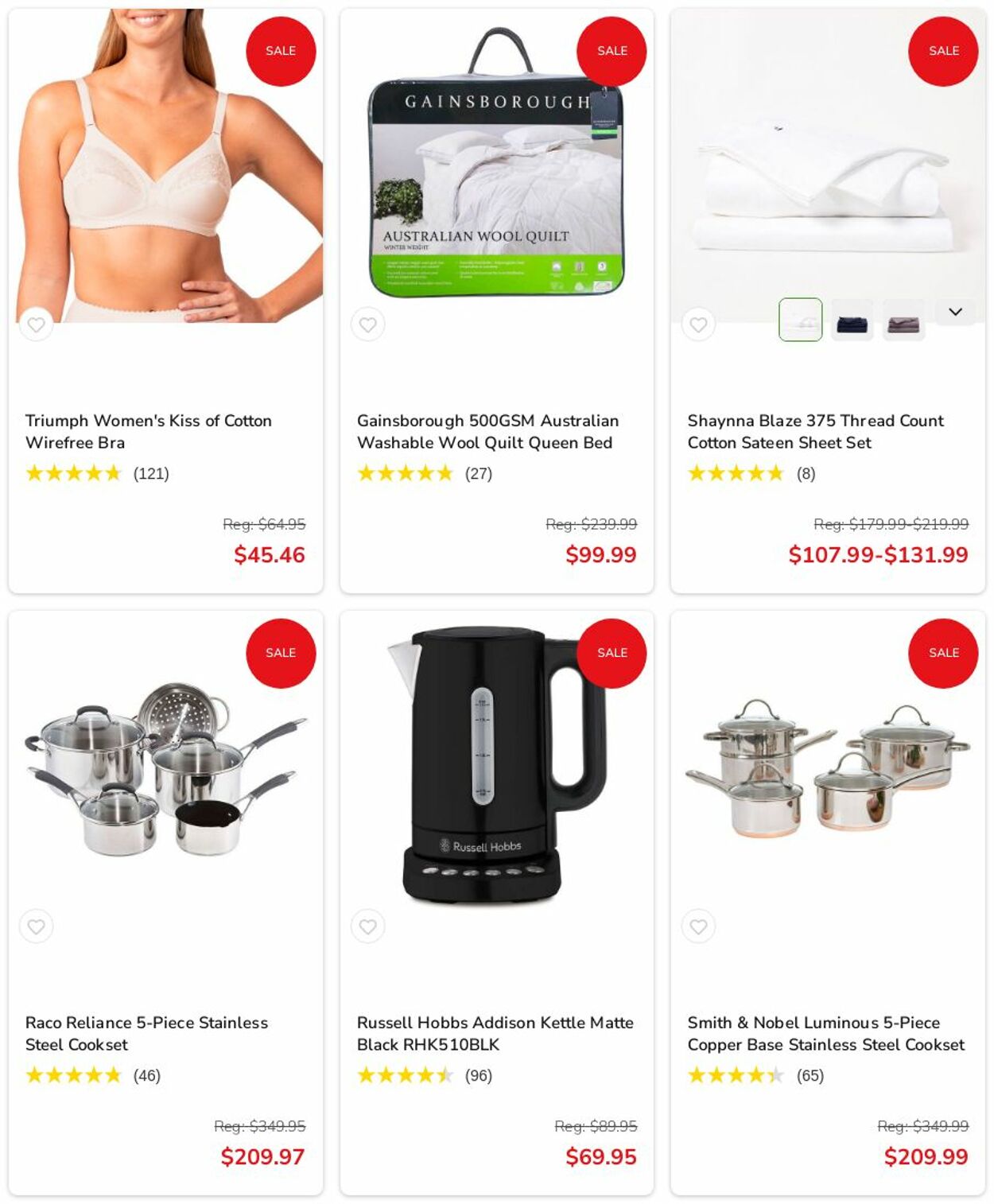The image size is (994, 1204).
Task: Open Triumph Women's Kiss of Cotton Bra link
Action: click(149, 431)
